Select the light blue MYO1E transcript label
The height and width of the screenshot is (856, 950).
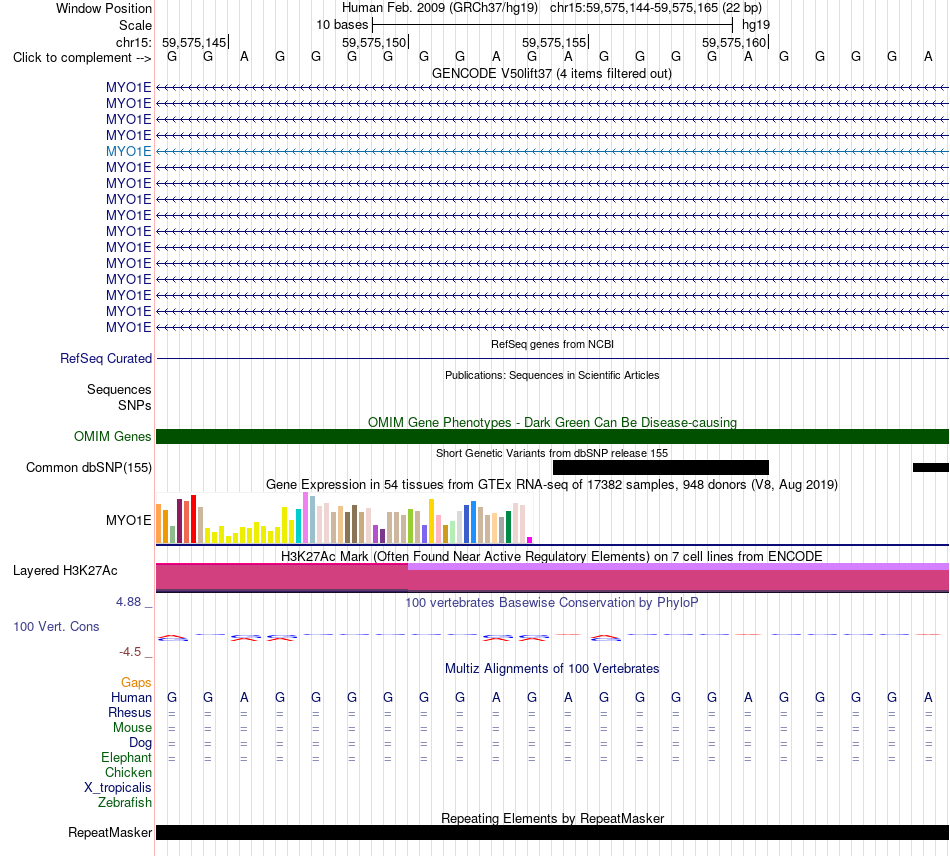pos(128,151)
